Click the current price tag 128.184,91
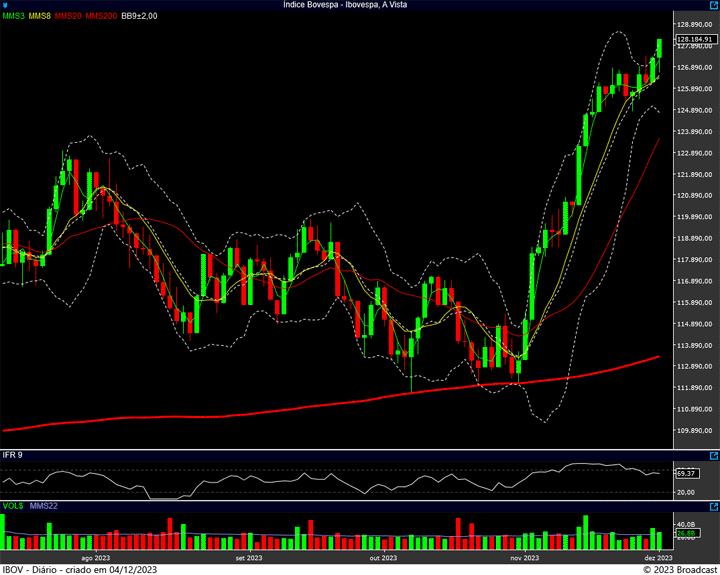 [x=696, y=39]
